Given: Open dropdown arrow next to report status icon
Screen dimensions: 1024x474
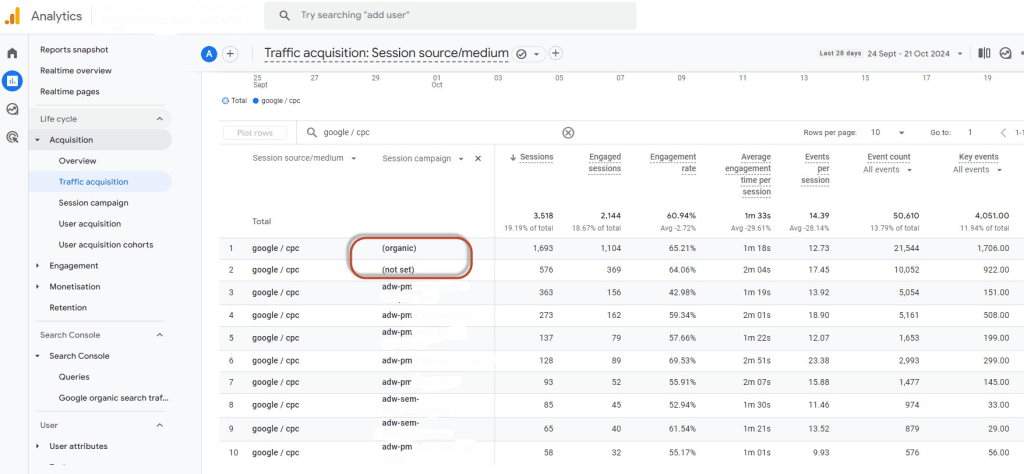Looking at the screenshot, I should tap(536, 54).
